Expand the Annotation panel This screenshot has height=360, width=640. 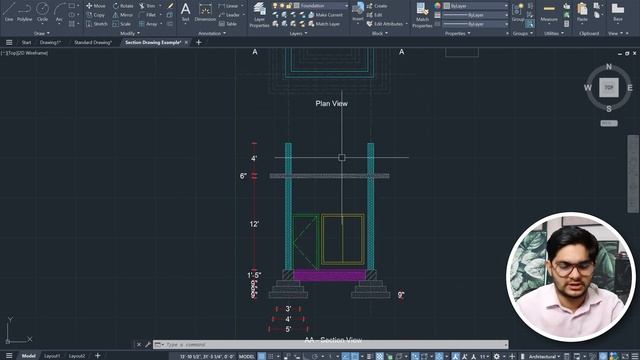tap(211, 33)
